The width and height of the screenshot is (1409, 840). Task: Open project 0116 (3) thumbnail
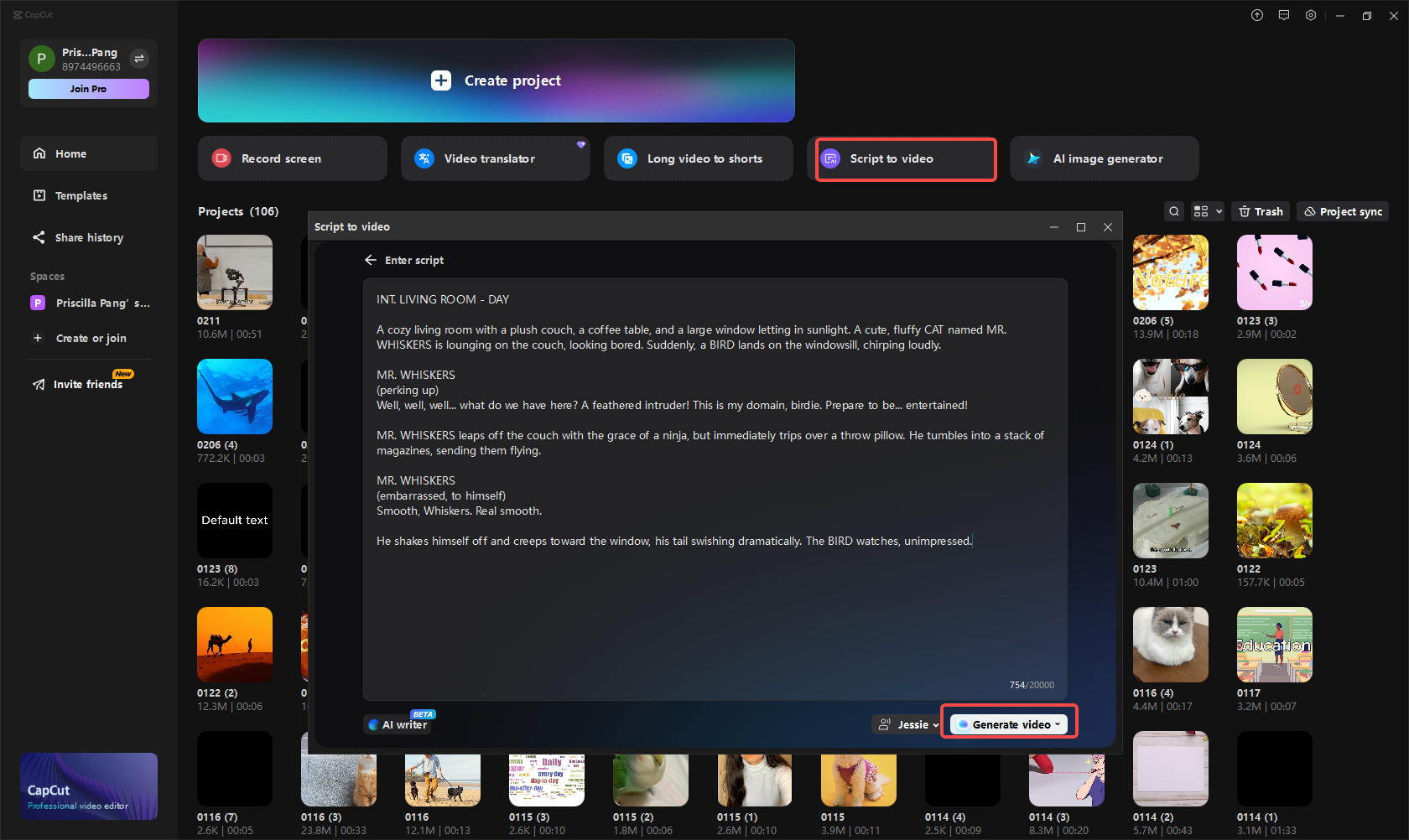tap(339, 780)
